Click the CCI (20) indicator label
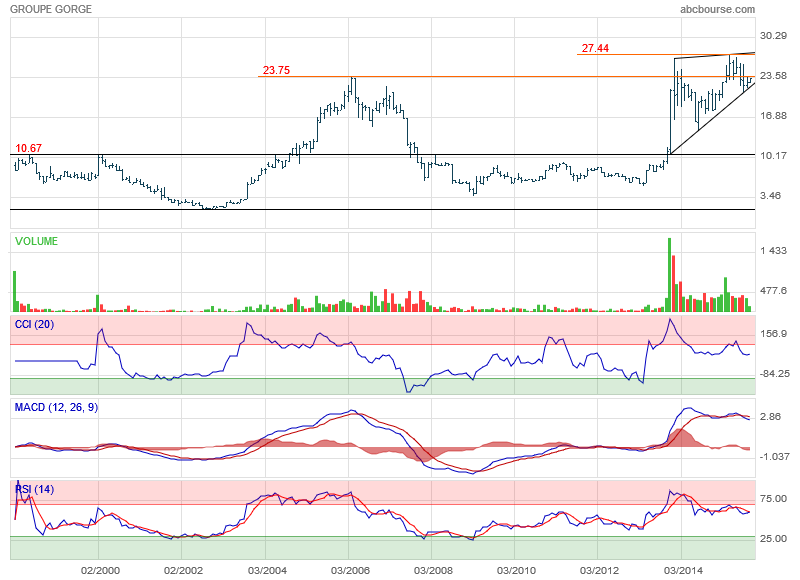800x580 pixels. pyautogui.click(x=34, y=324)
